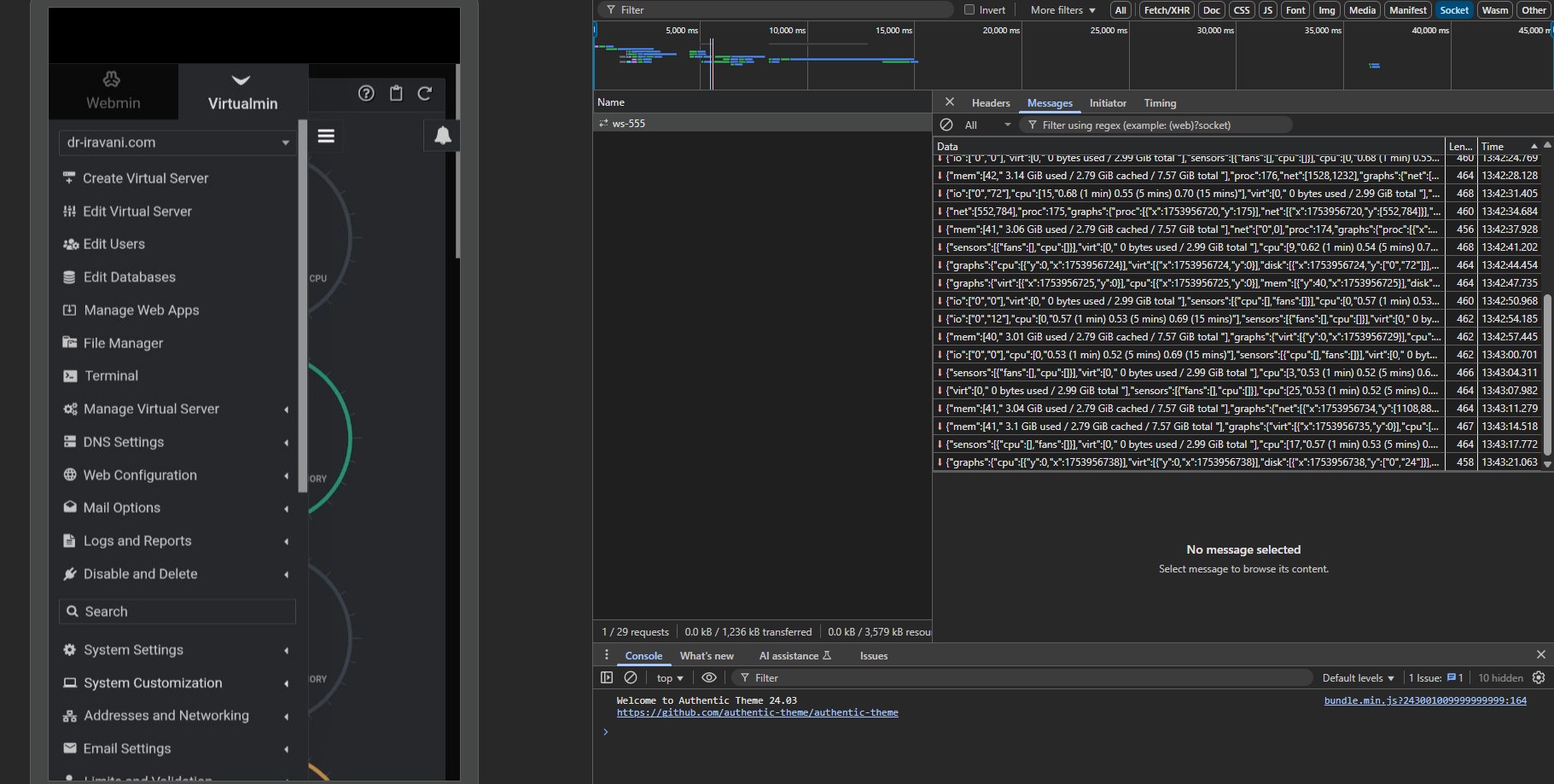Open the dr-iravani.com domain dropdown
Image resolution: width=1554 pixels, height=784 pixels.
click(178, 142)
